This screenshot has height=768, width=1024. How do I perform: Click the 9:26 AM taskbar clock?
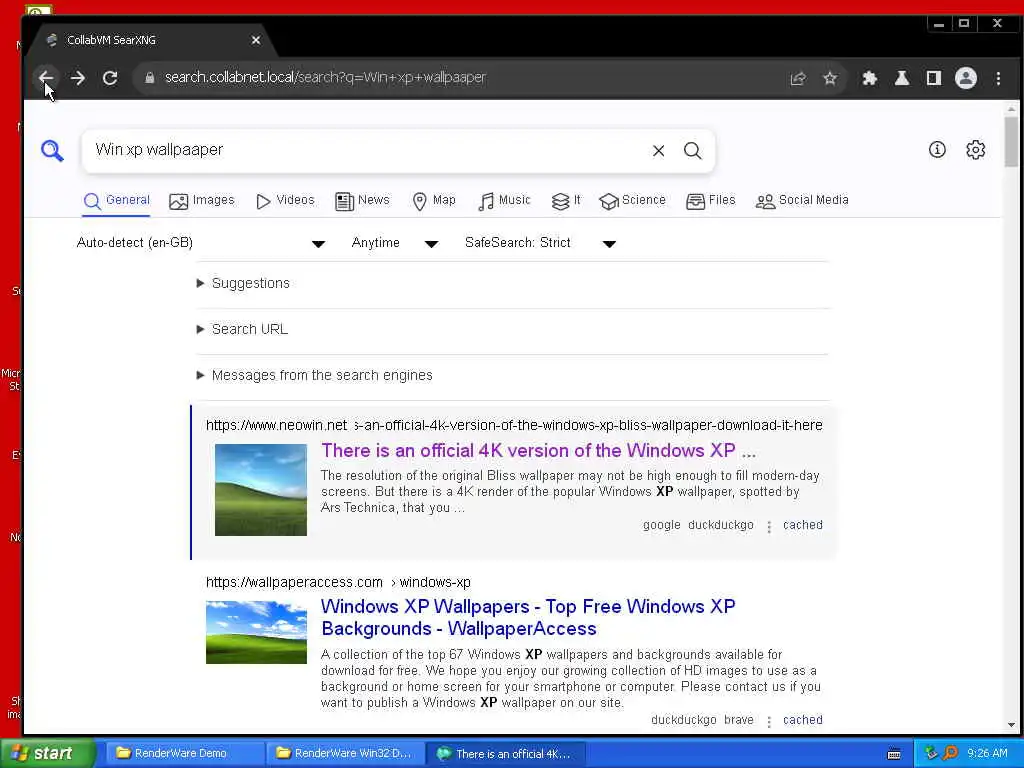tap(987, 753)
